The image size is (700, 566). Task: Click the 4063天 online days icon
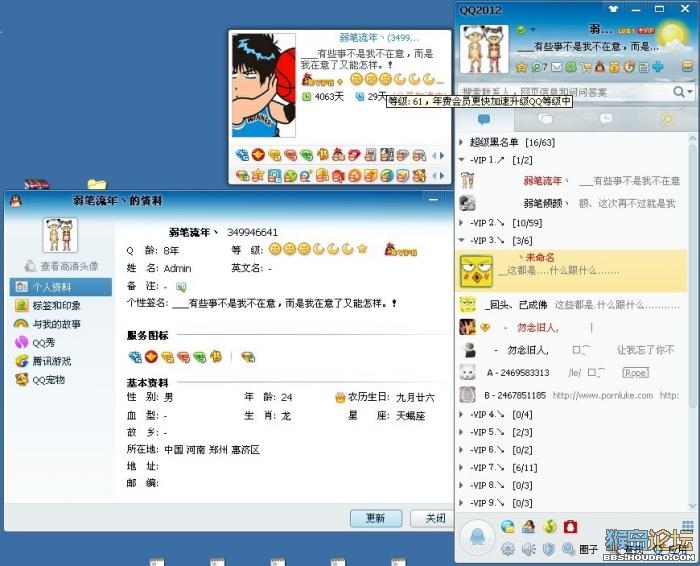click(306, 96)
